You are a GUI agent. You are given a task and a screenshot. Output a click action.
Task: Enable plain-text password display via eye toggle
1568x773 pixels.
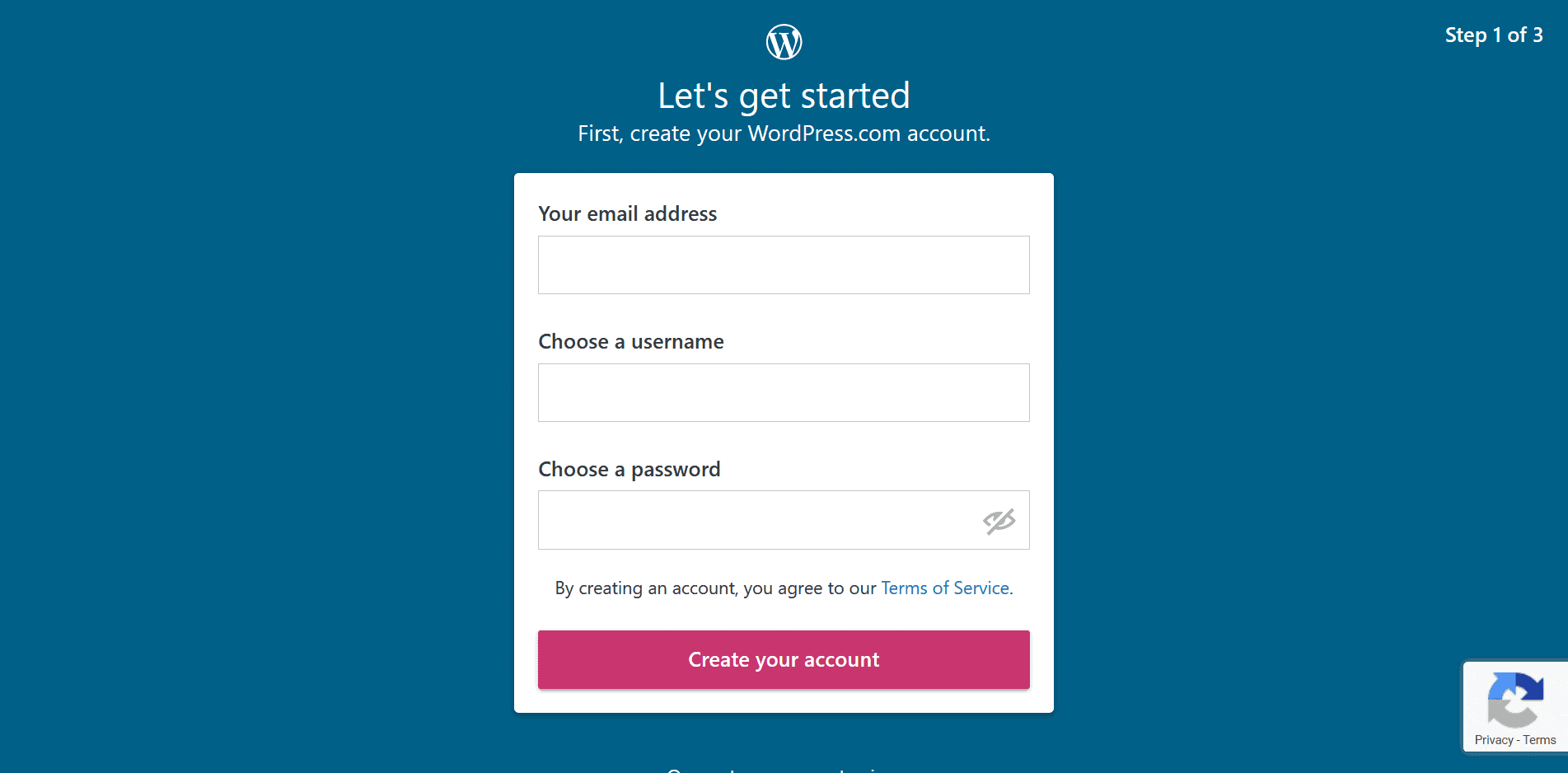(x=998, y=520)
